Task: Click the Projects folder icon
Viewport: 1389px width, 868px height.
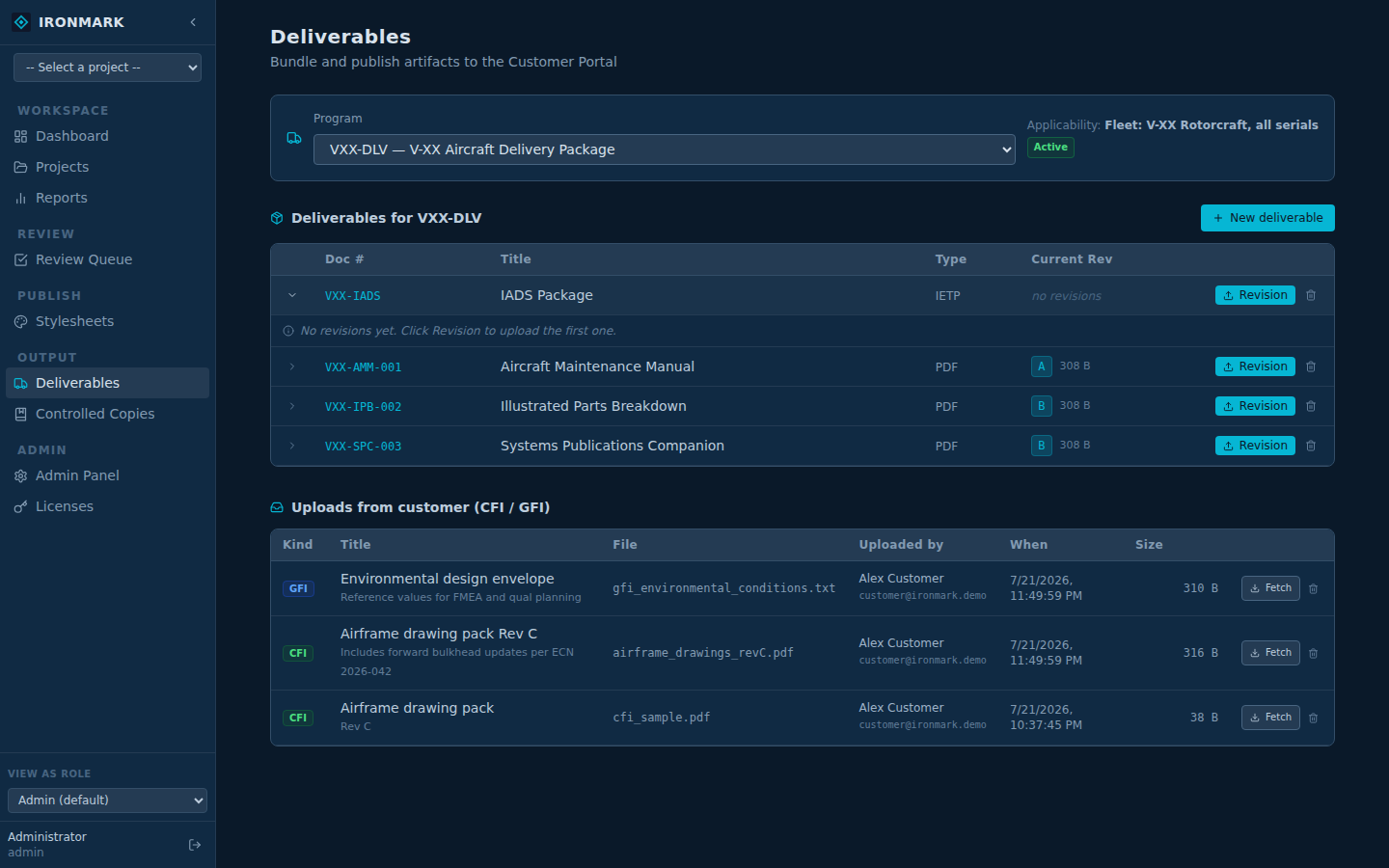Action: [x=21, y=168]
